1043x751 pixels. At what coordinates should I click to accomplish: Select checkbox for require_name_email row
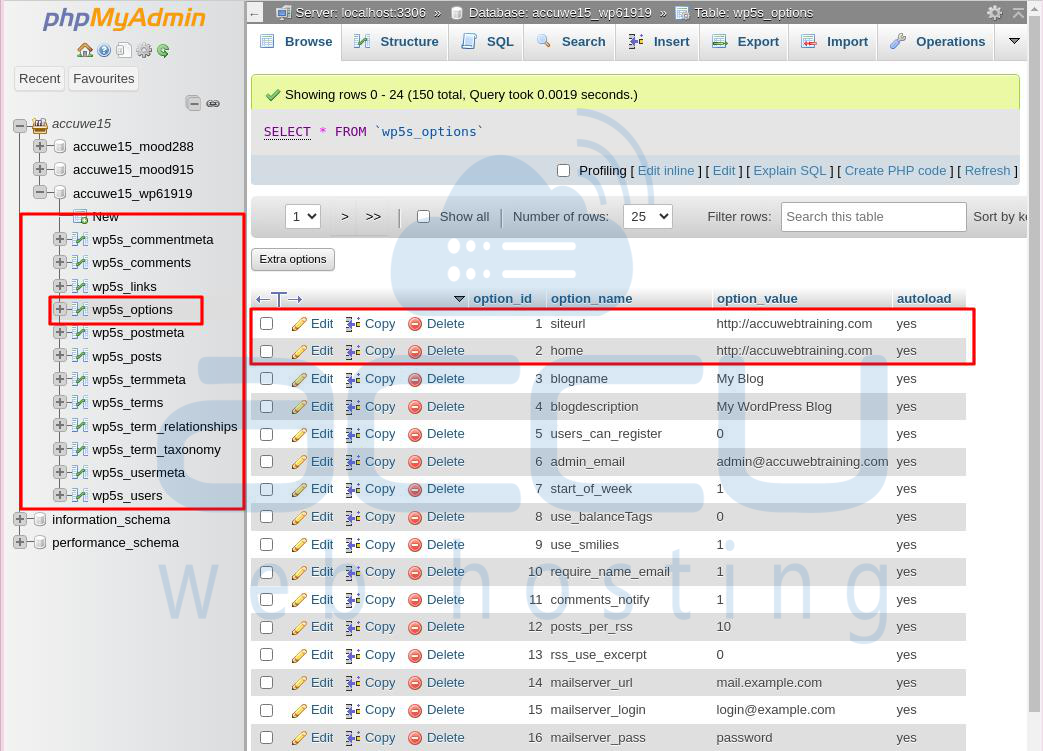coord(267,572)
